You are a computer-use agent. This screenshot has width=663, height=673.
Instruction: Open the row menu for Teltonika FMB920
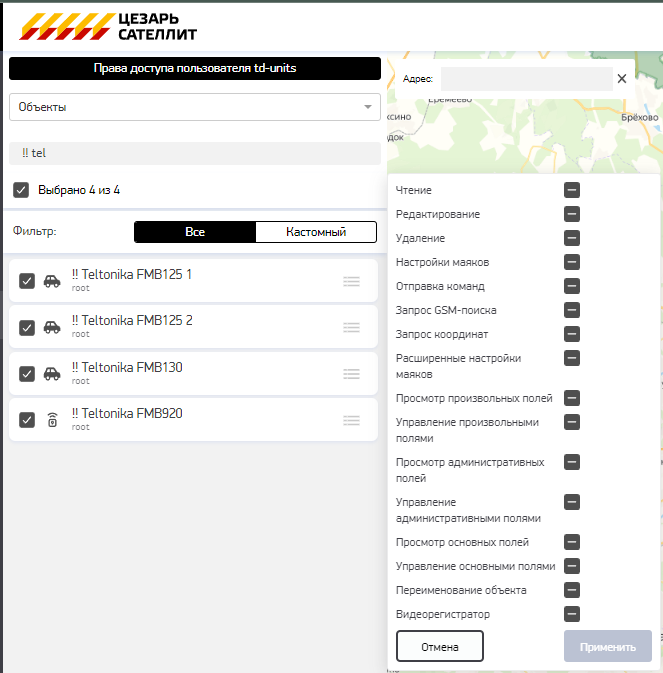pyautogui.click(x=351, y=420)
